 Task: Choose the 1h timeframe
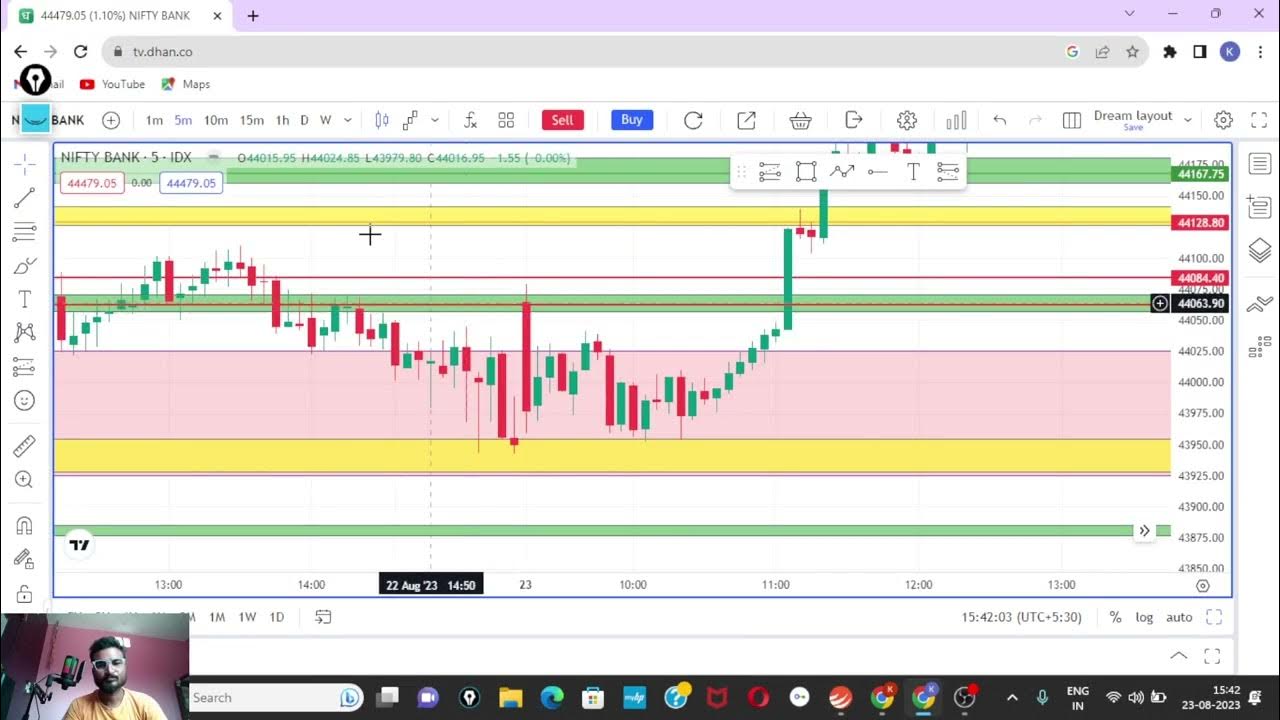pyautogui.click(x=282, y=120)
